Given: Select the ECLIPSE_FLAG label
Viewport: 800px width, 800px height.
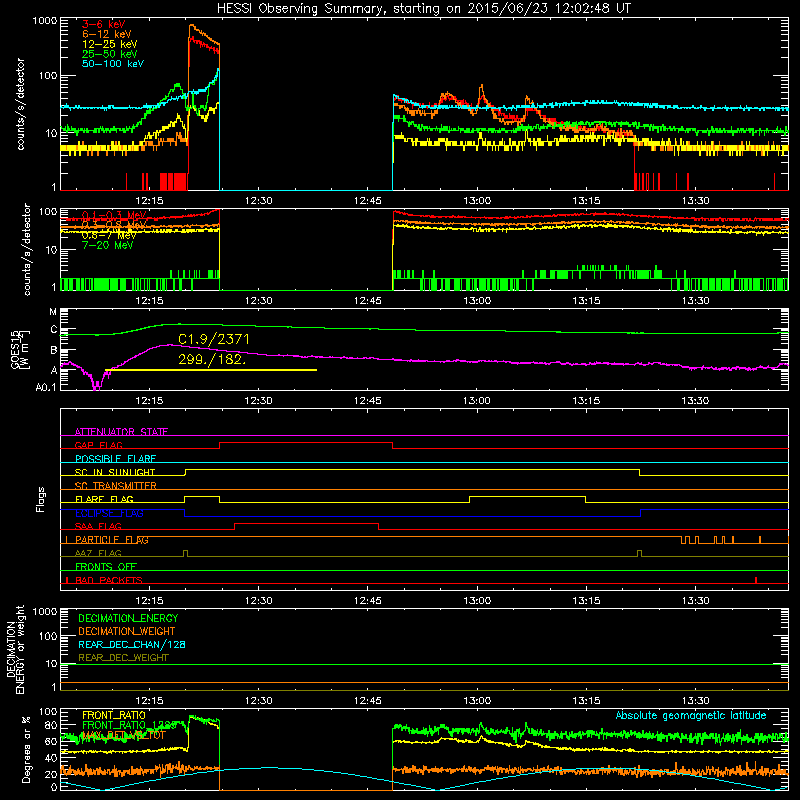Looking at the screenshot, I should click(109, 513).
